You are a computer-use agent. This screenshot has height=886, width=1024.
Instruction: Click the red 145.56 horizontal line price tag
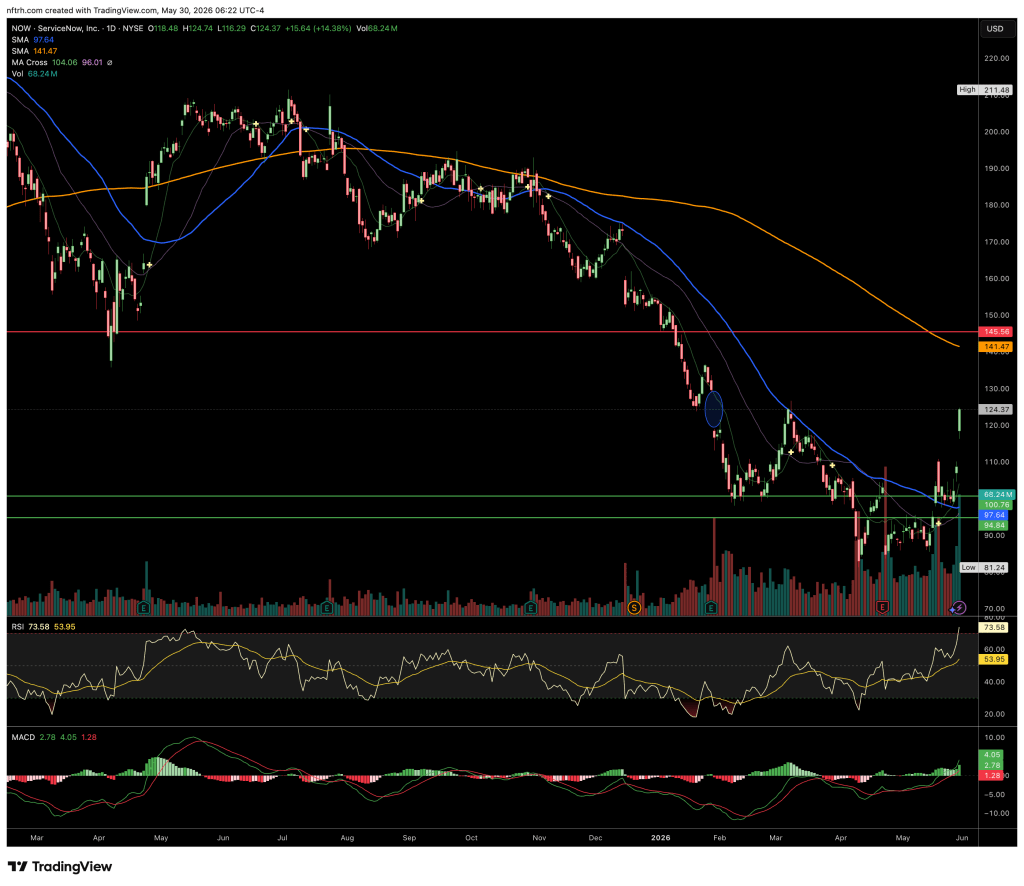(x=995, y=332)
